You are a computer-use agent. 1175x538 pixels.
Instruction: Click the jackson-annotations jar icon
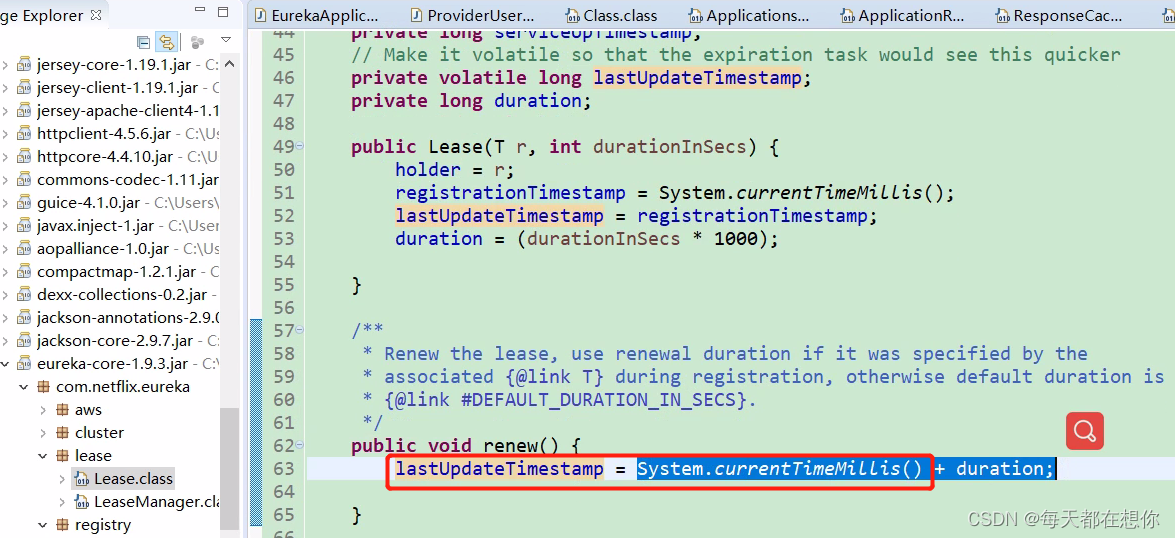click(x=25, y=318)
